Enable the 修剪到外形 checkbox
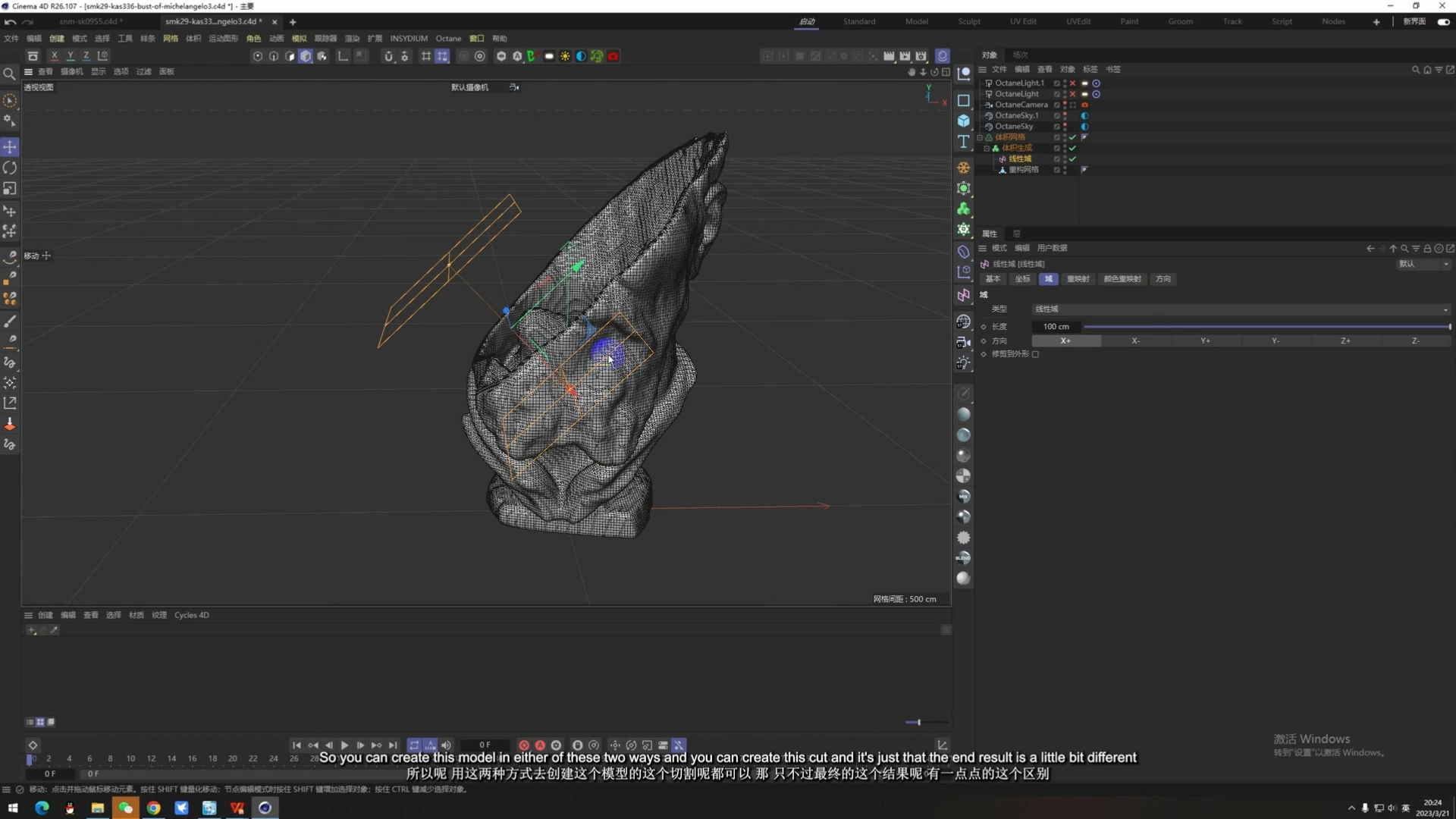Image resolution: width=1456 pixels, height=819 pixels. [1035, 354]
